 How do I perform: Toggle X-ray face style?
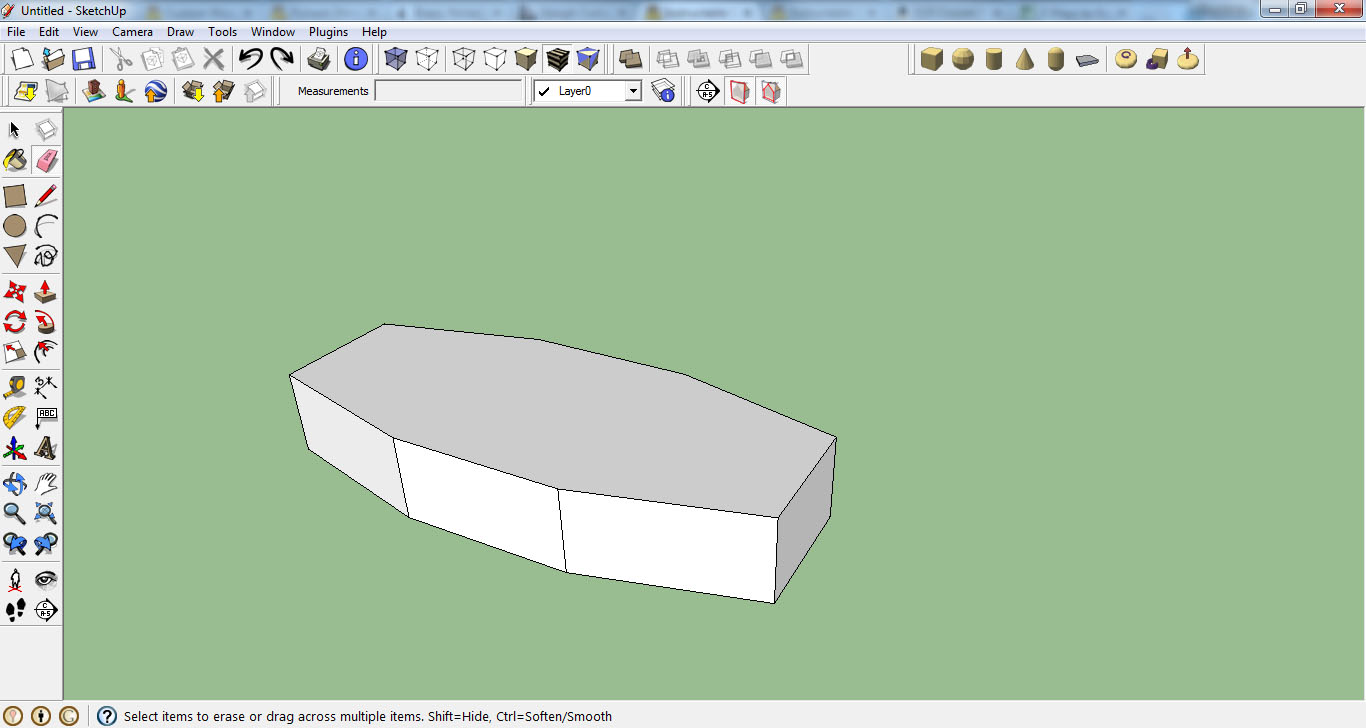(x=397, y=59)
